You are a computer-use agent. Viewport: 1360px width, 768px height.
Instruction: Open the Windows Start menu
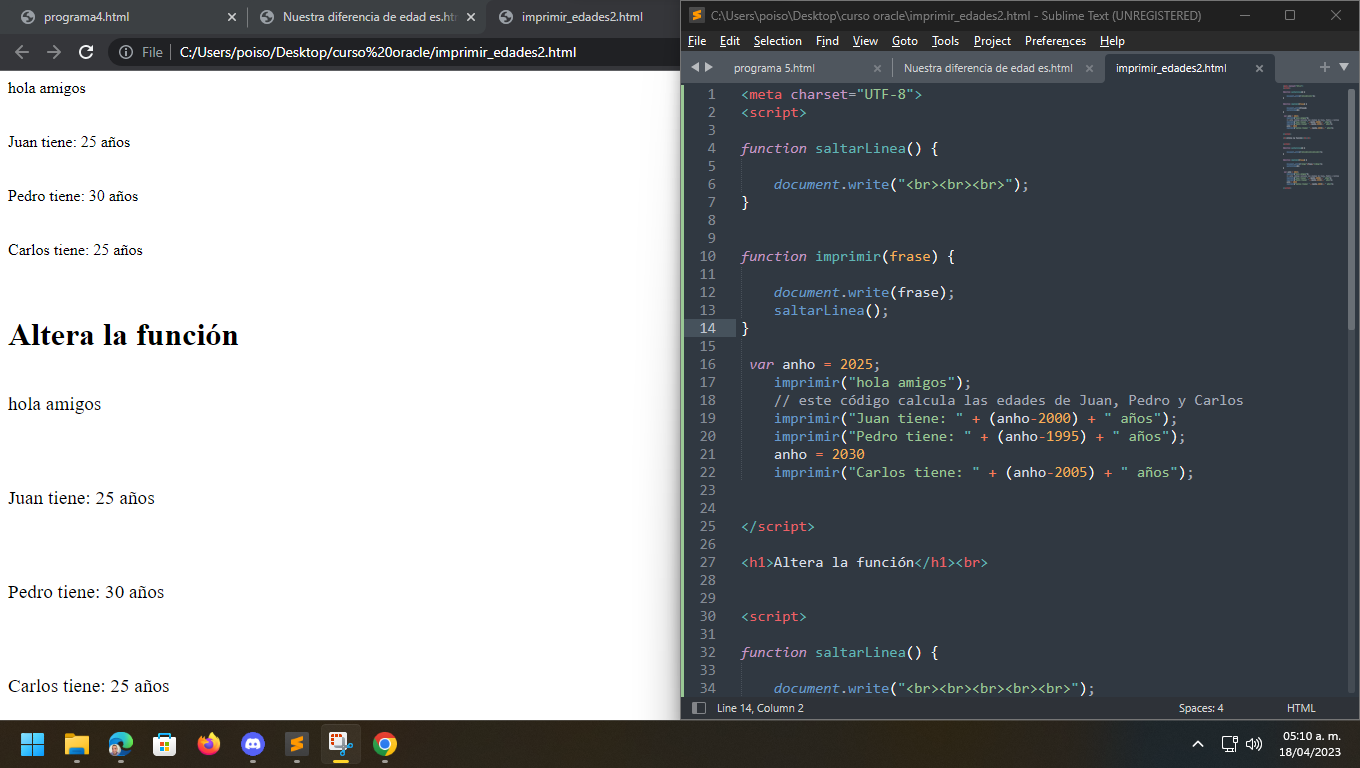33,744
